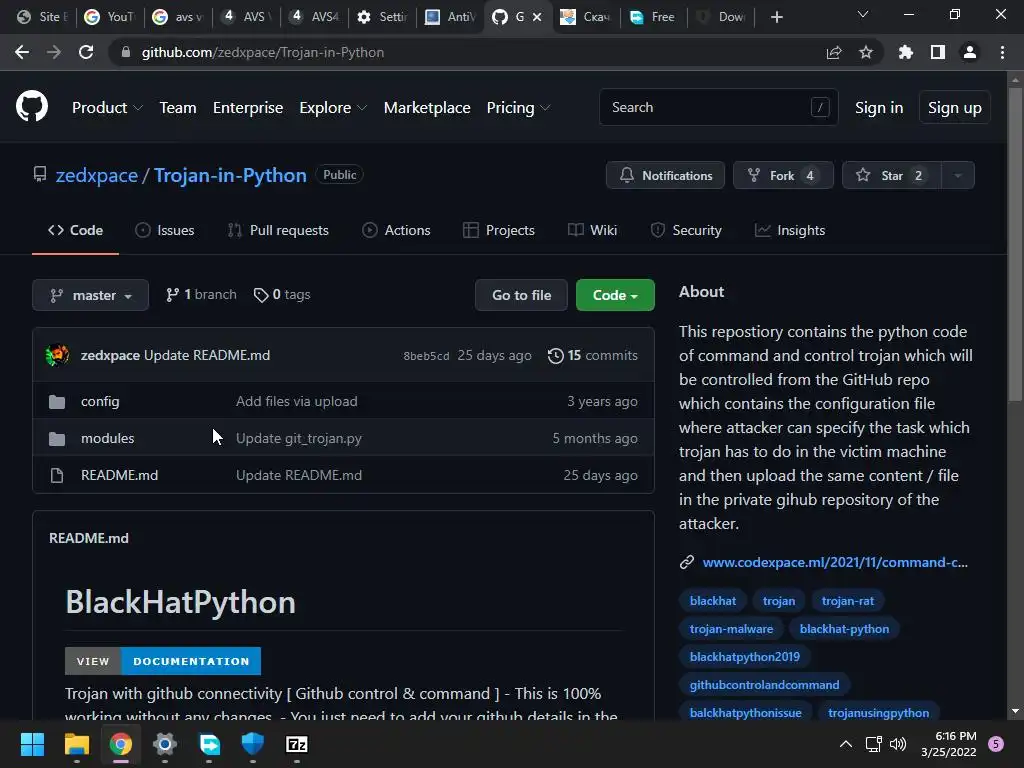Open Marketplace link in header
This screenshot has width=1024, height=768.
click(x=427, y=108)
